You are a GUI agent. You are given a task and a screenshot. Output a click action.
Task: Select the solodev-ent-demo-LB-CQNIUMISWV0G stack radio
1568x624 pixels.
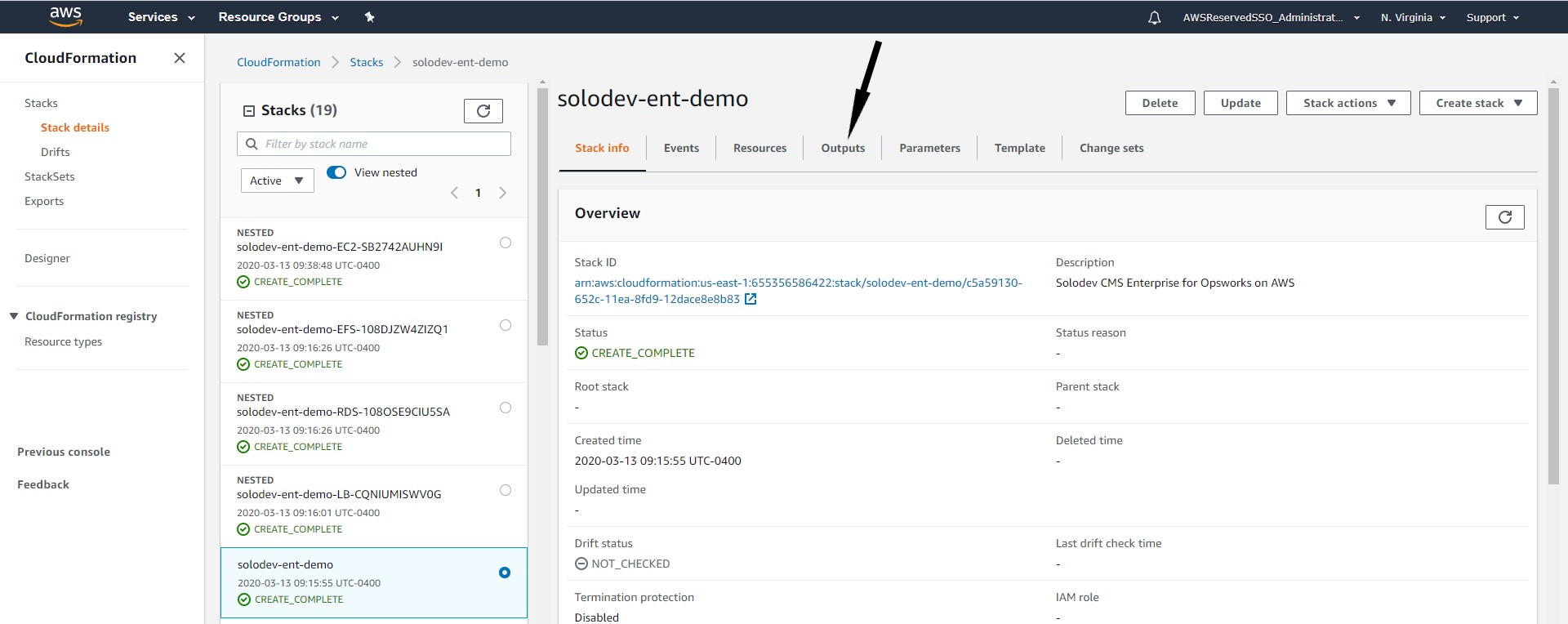[506, 490]
